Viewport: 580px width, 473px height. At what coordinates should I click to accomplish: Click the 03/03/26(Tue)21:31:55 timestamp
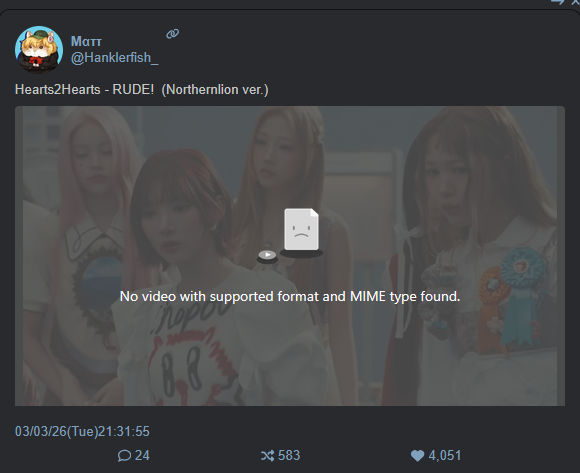(x=82, y=432)
